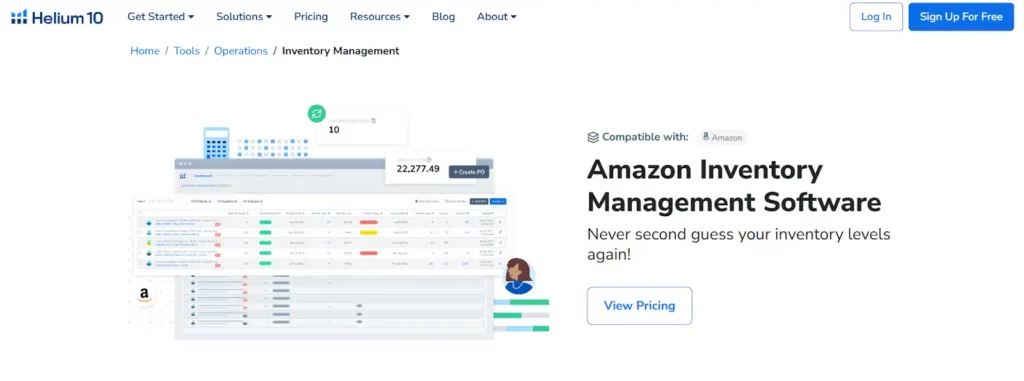Click the layers icon beside Compatible with

point(593,137)
